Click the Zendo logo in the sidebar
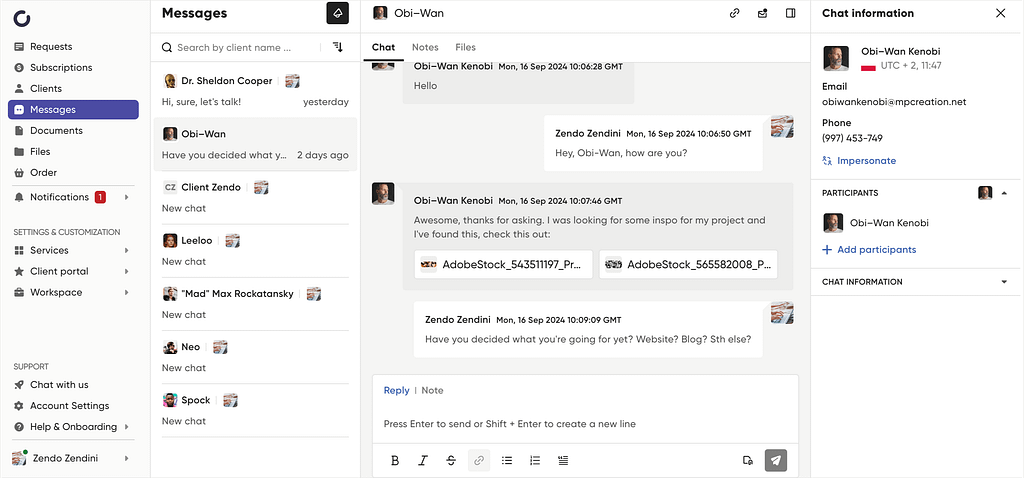Viewport: 1024px width, 478px height. [22, 18]
